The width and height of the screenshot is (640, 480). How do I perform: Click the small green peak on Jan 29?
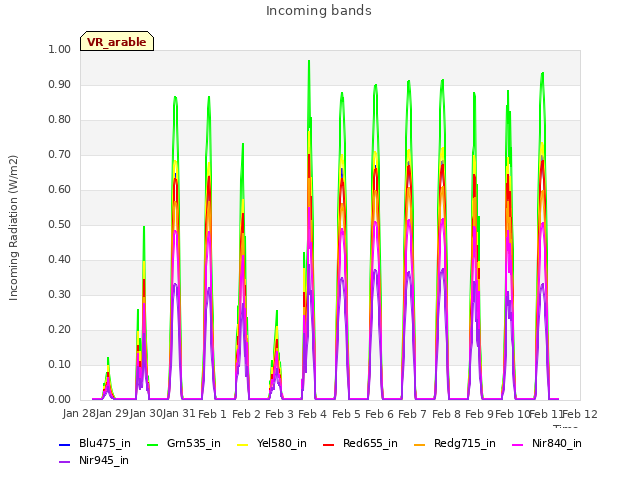tap(108, 358)
